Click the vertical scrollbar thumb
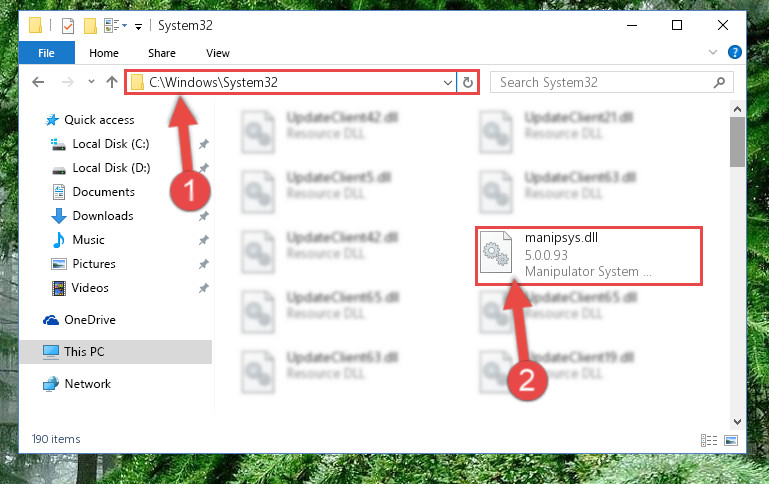 coord(737,142)
